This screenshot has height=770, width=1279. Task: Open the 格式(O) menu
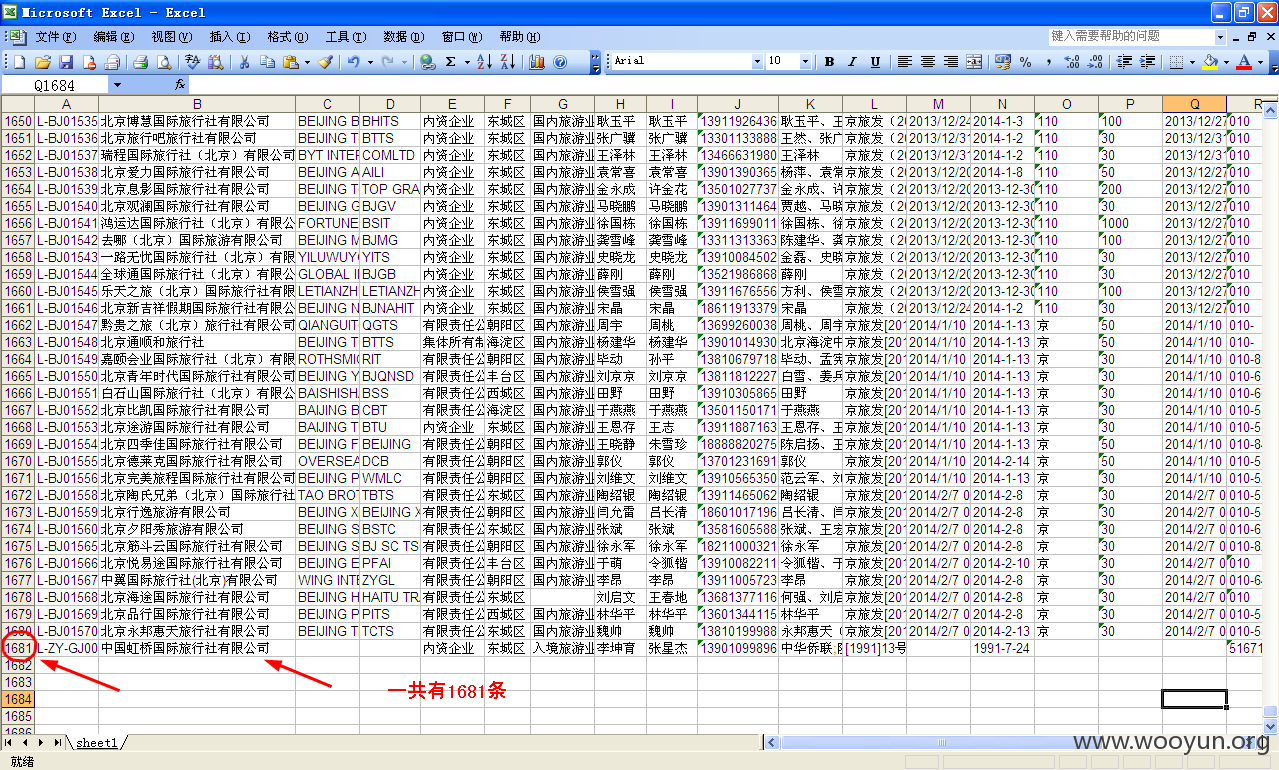click(x=287, y=37)
